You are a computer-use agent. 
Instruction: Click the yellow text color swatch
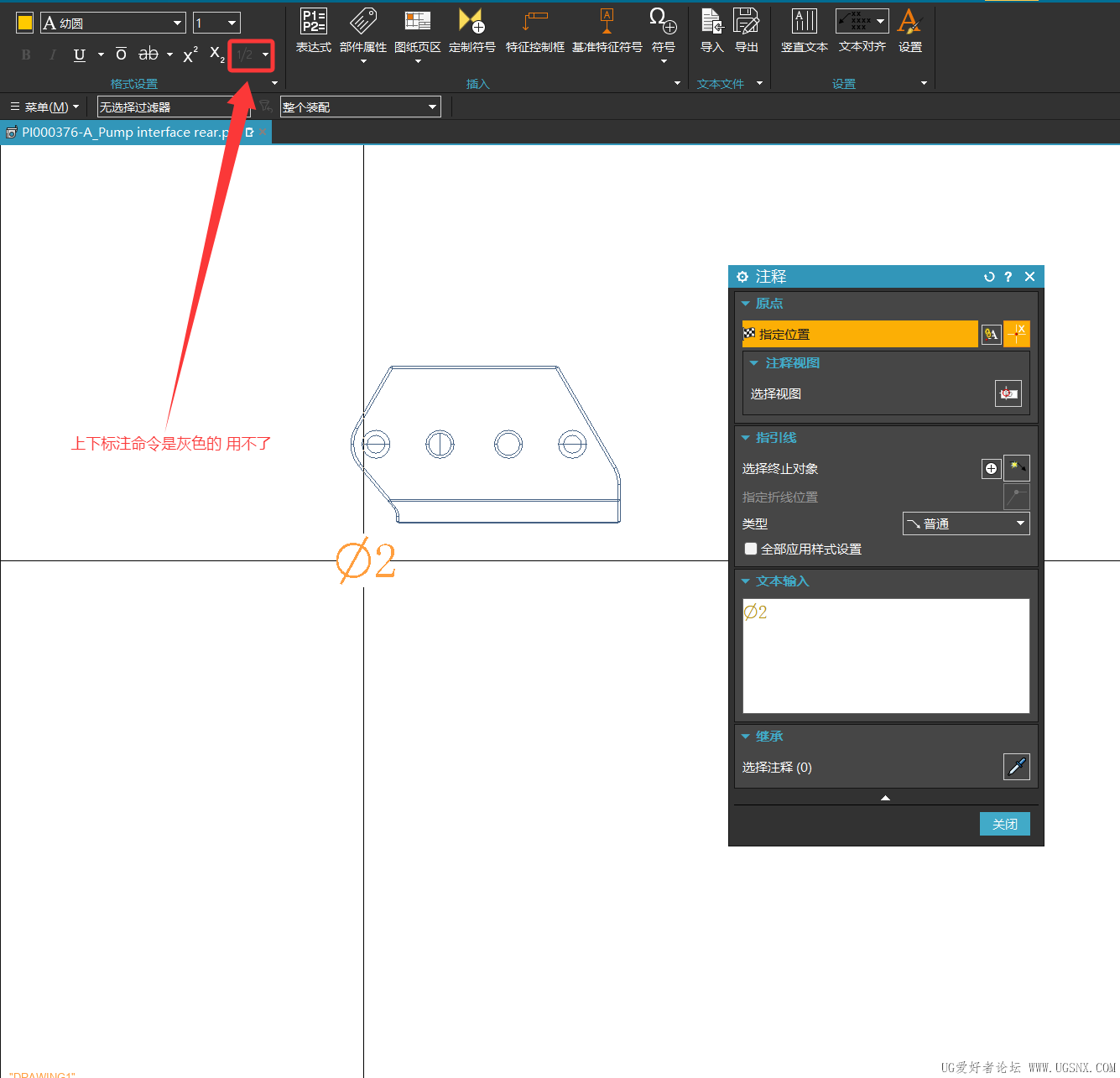(x=25, y=23)
